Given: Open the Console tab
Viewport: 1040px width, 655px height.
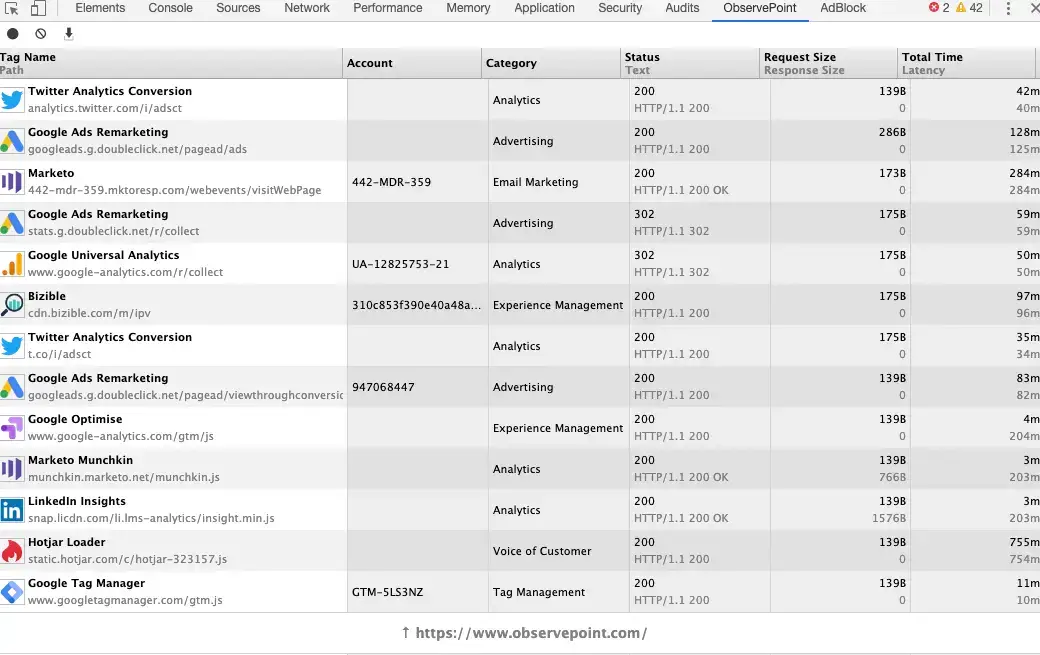Looking at the screenshot, I should point(170,8).
